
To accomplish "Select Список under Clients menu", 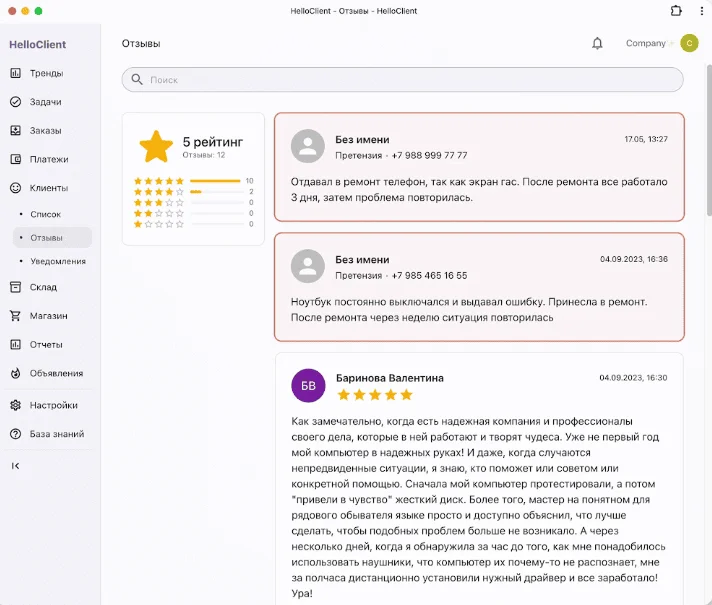I will 46,214.
